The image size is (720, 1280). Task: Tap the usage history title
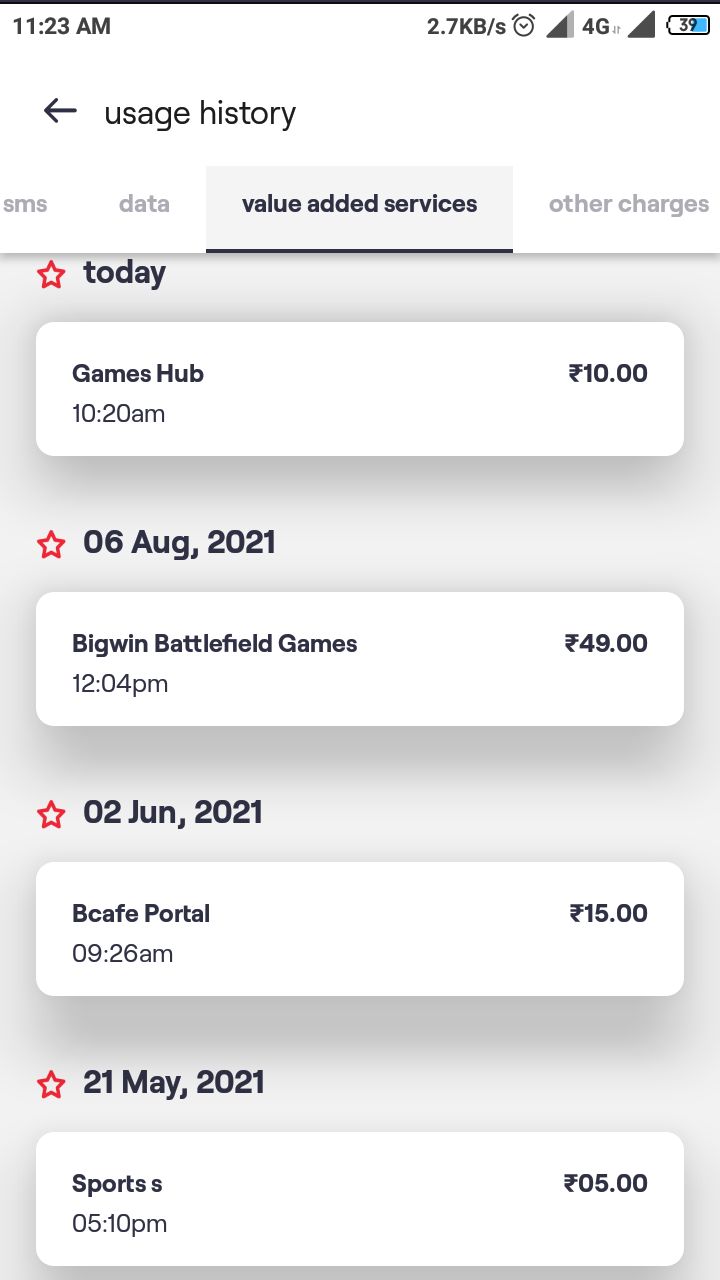(x=200, y=114)
